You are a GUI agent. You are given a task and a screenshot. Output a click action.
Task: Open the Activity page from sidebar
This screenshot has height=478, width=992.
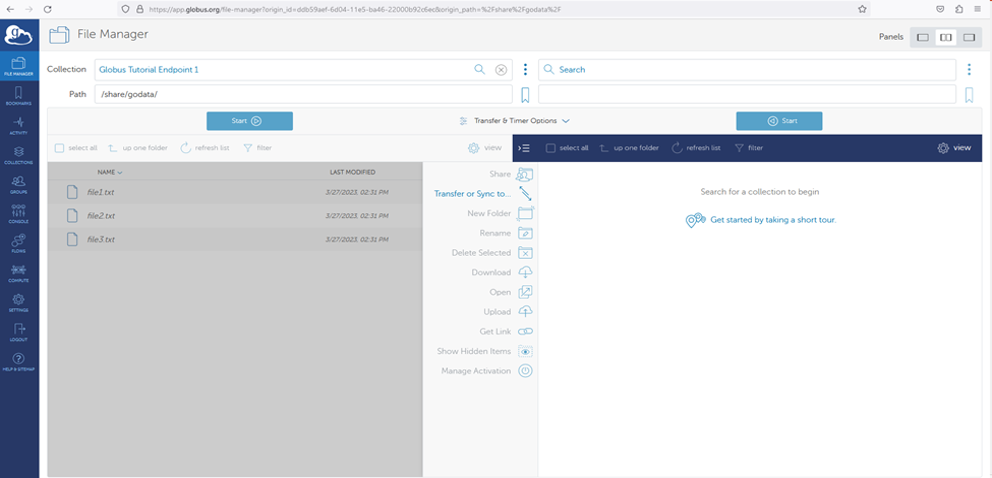click(x=19, y=124)
